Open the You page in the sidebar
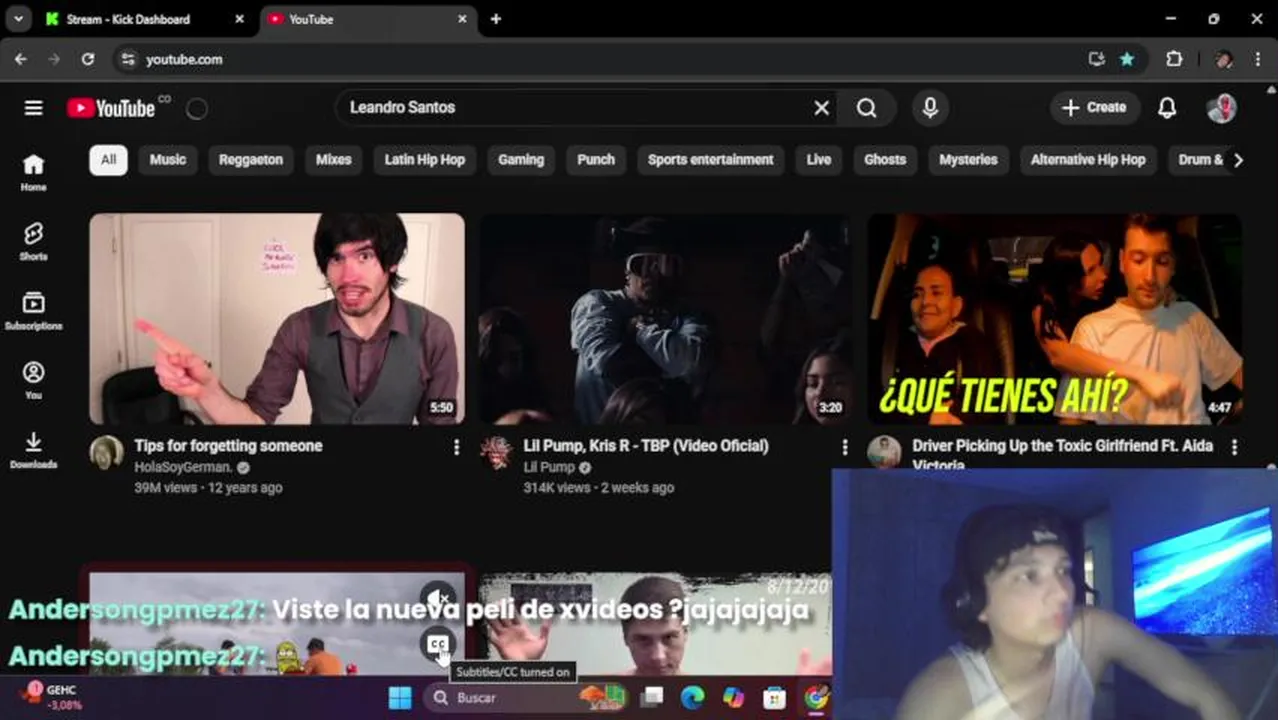The height and width of the screenshot is (720, 1278). tap(33, 381)
